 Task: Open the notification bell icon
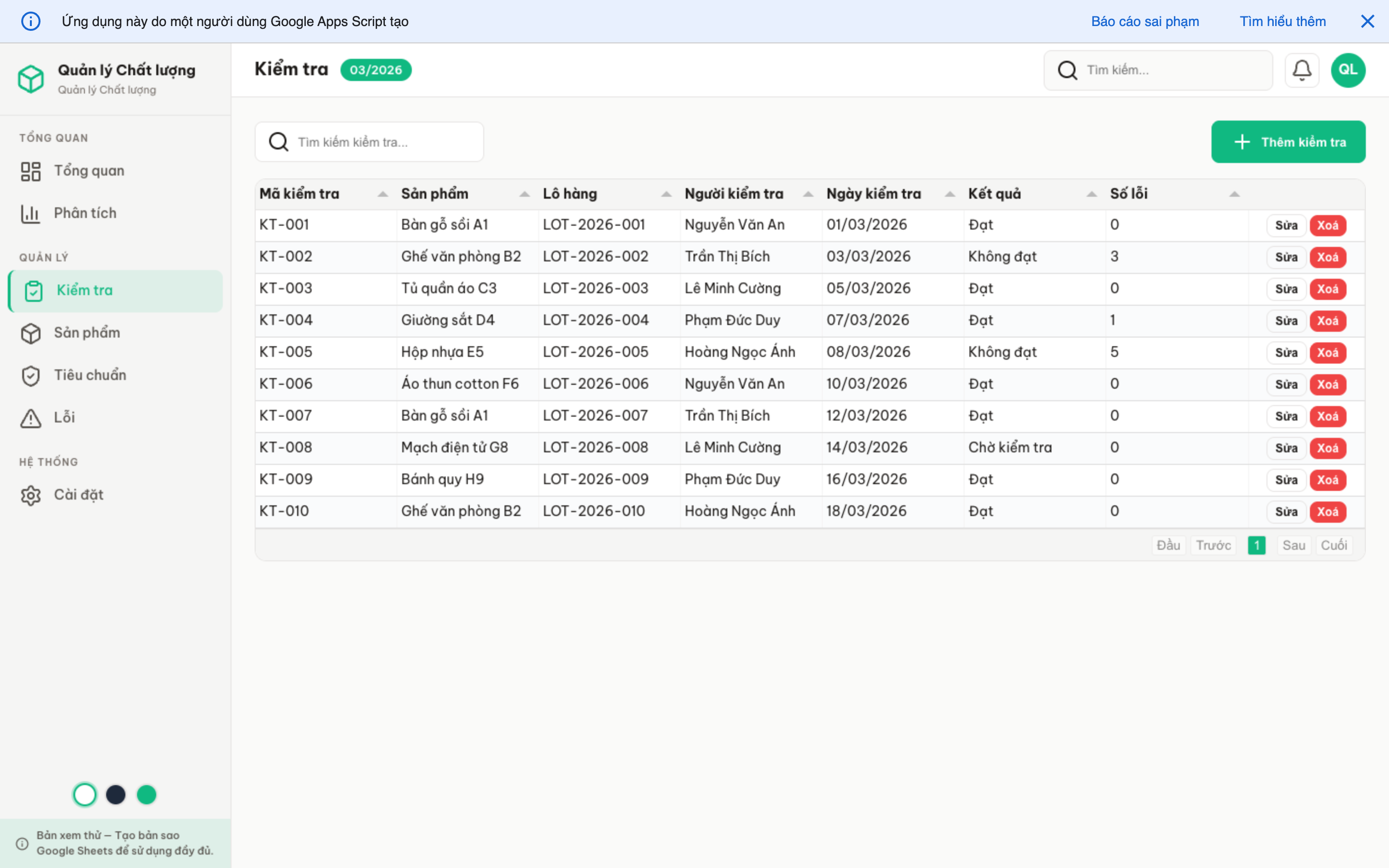click(1302, 69)
